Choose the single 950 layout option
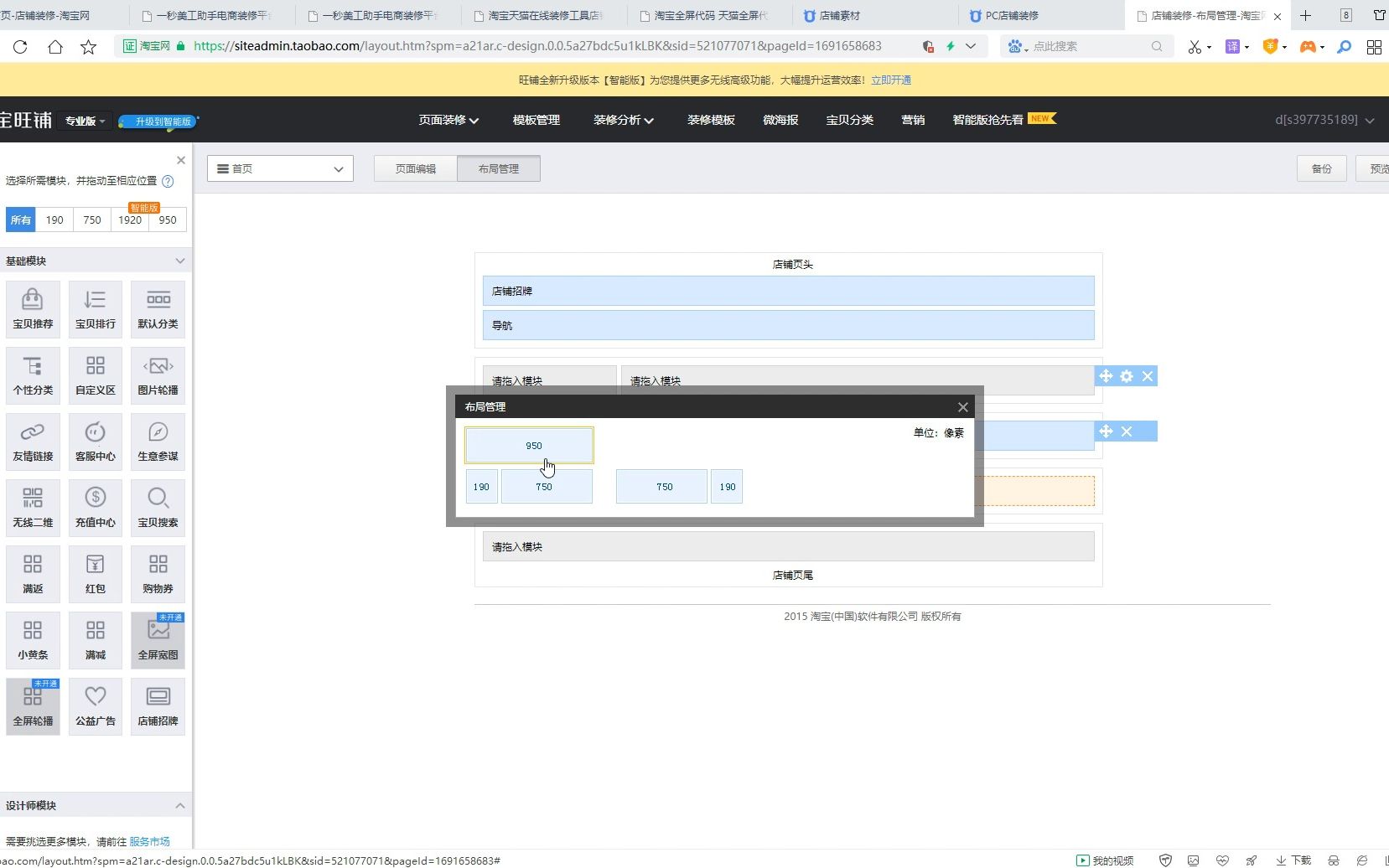1389x868 pixels. (x=530, y=446)
